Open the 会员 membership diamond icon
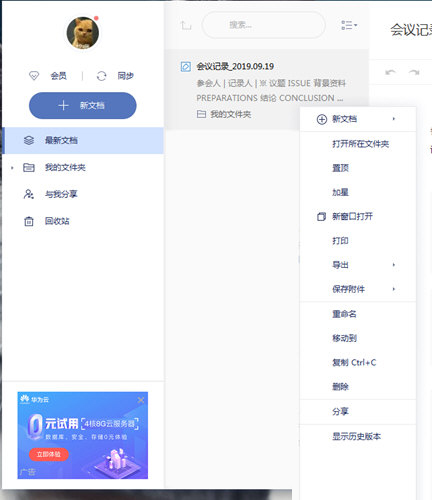The image size is (432, 500). (x=34, y=76)
